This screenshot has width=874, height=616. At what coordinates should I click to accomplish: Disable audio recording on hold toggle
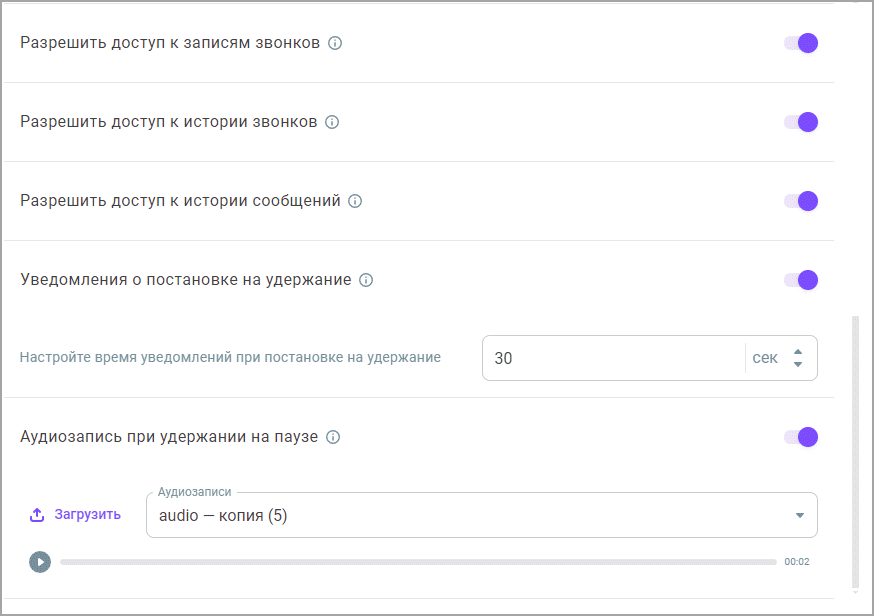coord(801,438)
